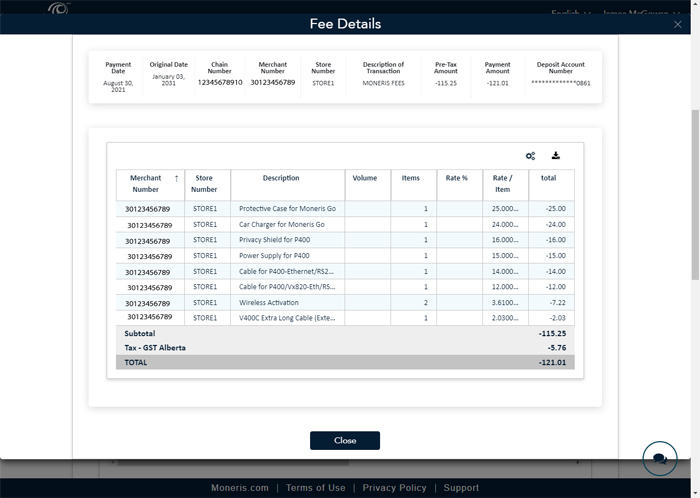The height and width of the screenshot is (498, 700).
Task: Open Support footer link
Action: click(x=461, y=488)
